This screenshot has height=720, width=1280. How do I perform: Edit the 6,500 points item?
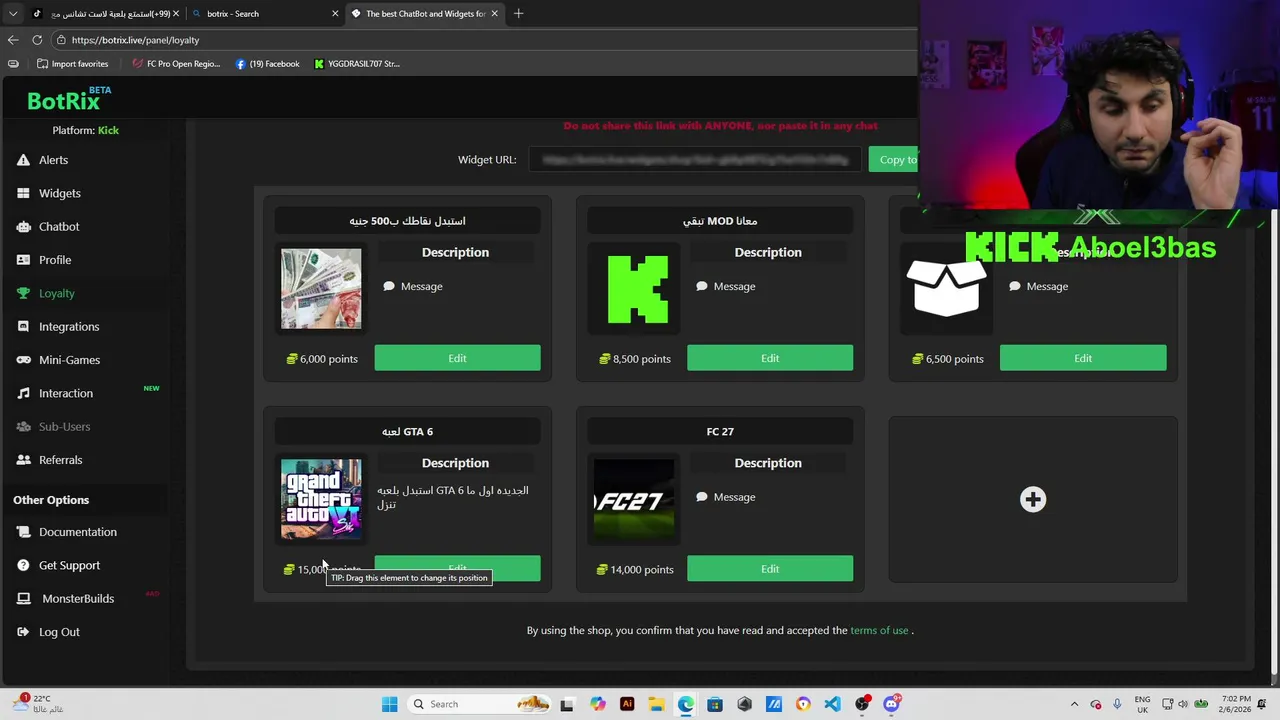(x=1083, y=358)
